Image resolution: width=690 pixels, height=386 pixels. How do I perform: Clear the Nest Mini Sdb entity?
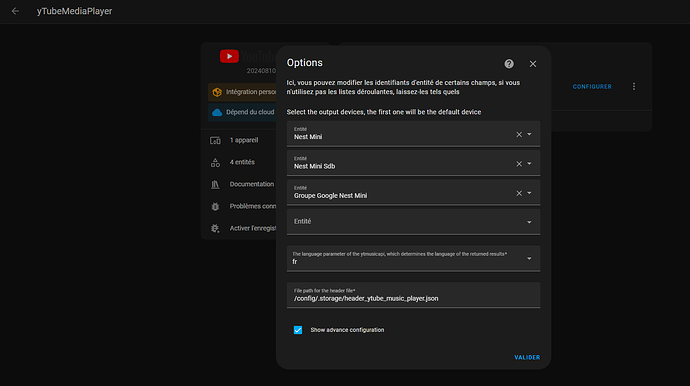(x=519, y=164)
